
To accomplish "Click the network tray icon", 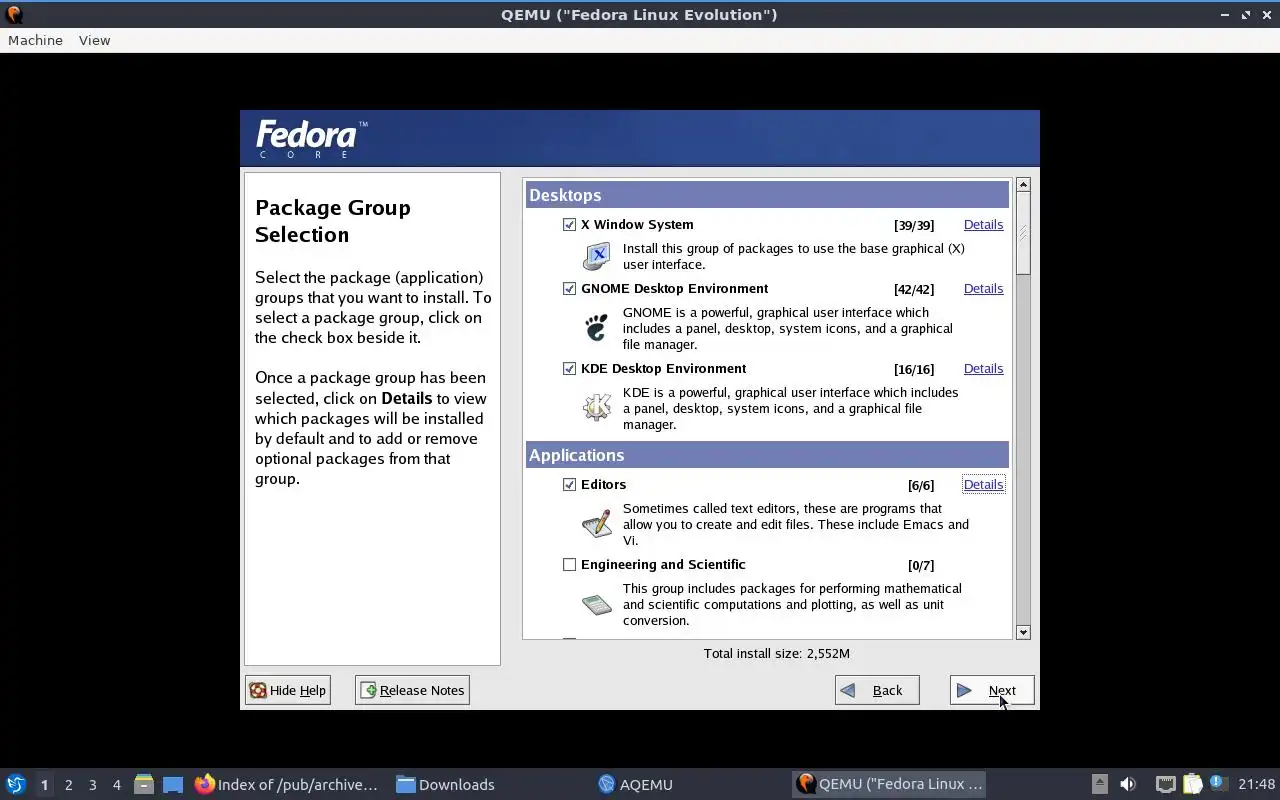I will [1165, 784].
